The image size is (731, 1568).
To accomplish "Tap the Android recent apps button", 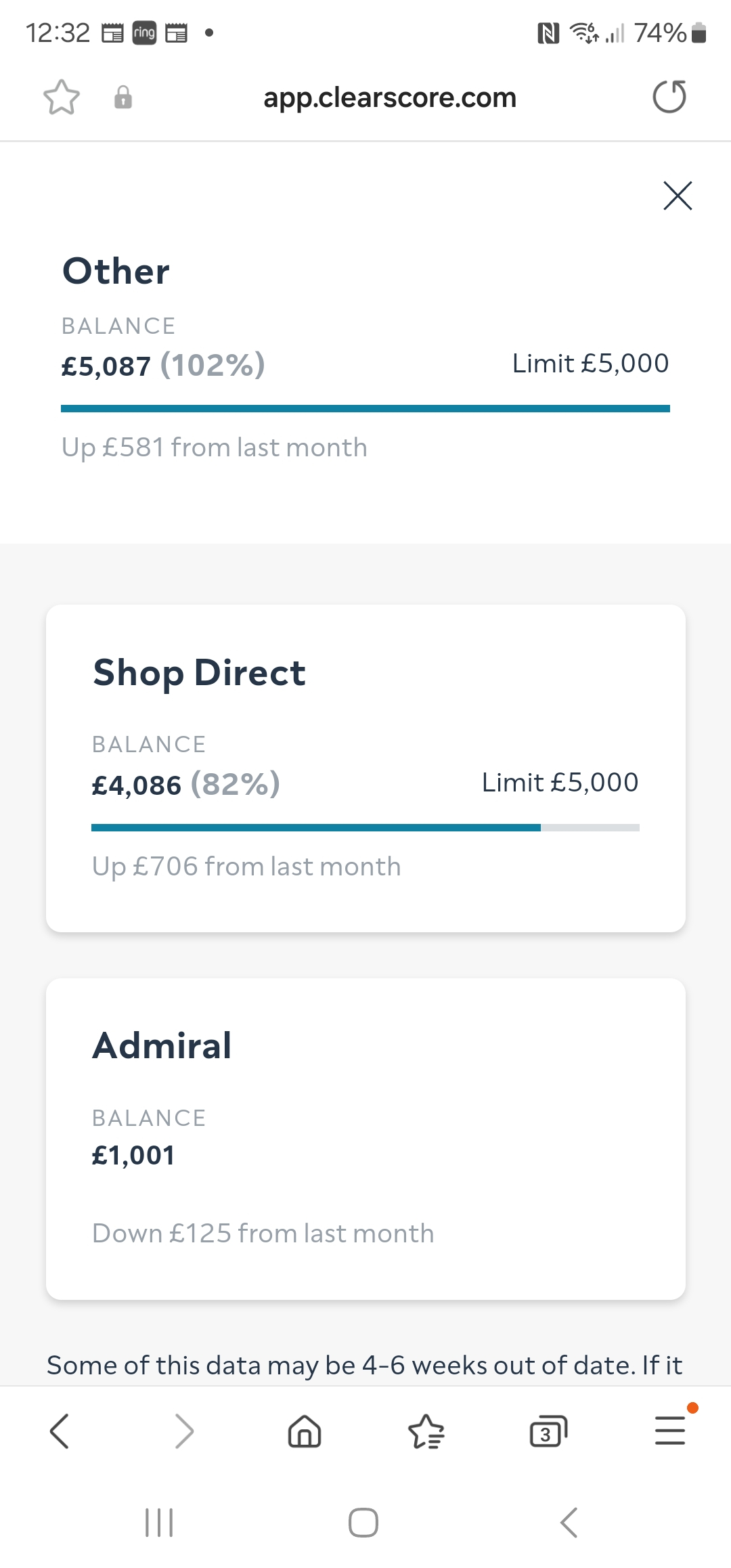I will click(160, 1523).
